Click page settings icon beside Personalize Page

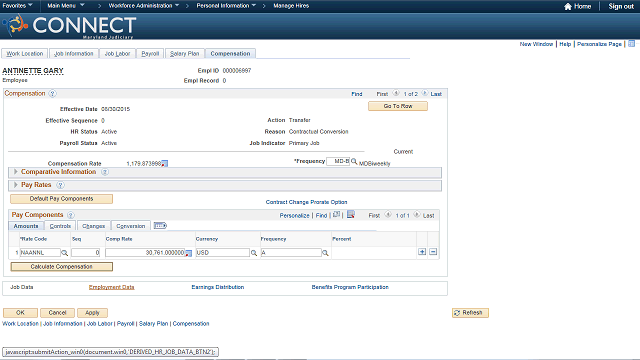click(x=631, y=44)
